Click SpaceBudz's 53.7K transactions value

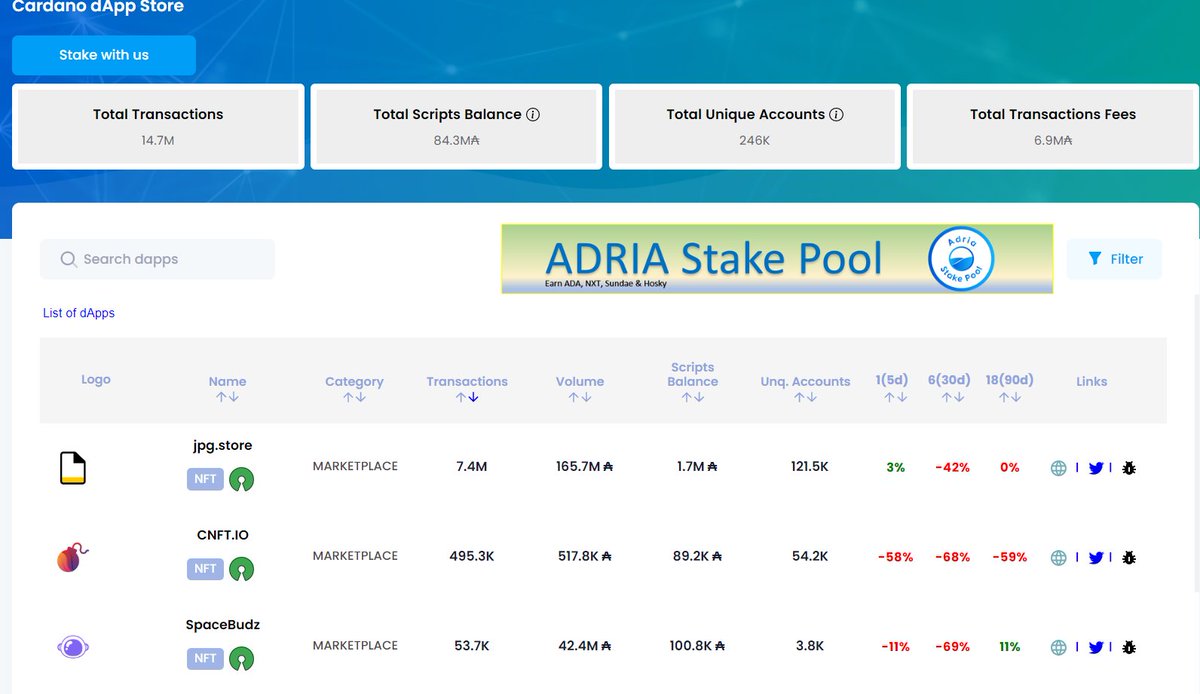[471, 647]
